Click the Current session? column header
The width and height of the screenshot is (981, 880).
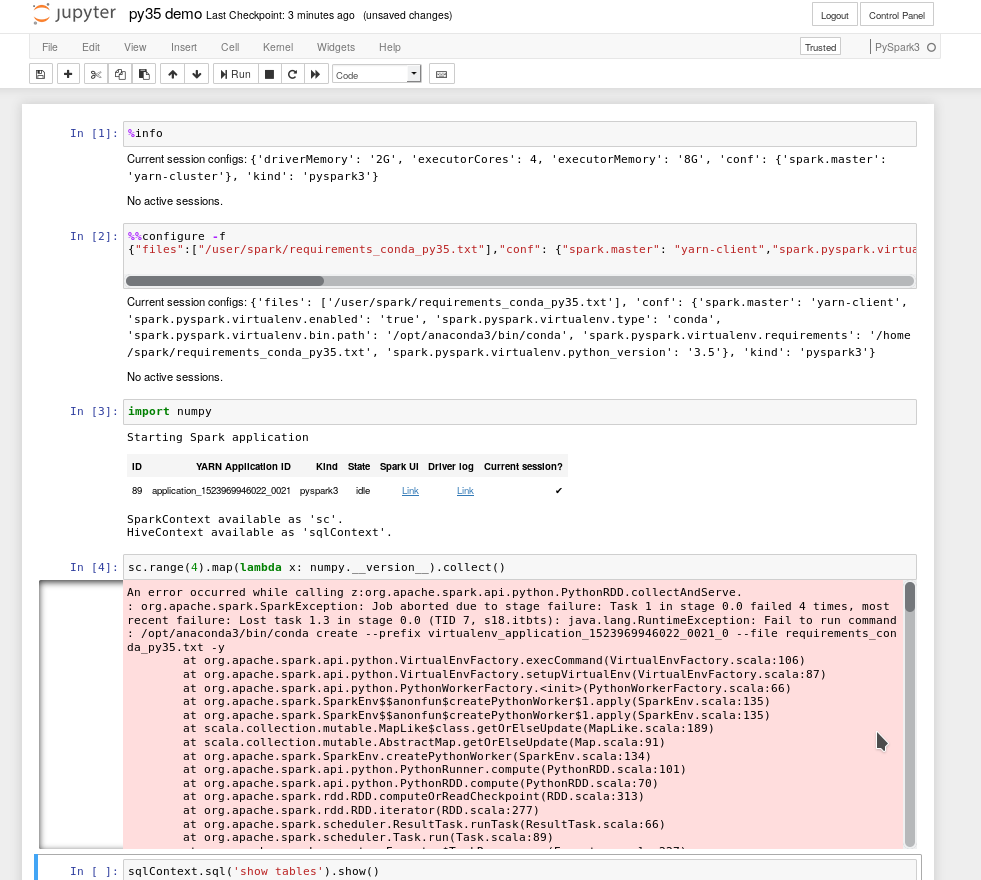tap(523, 467)
